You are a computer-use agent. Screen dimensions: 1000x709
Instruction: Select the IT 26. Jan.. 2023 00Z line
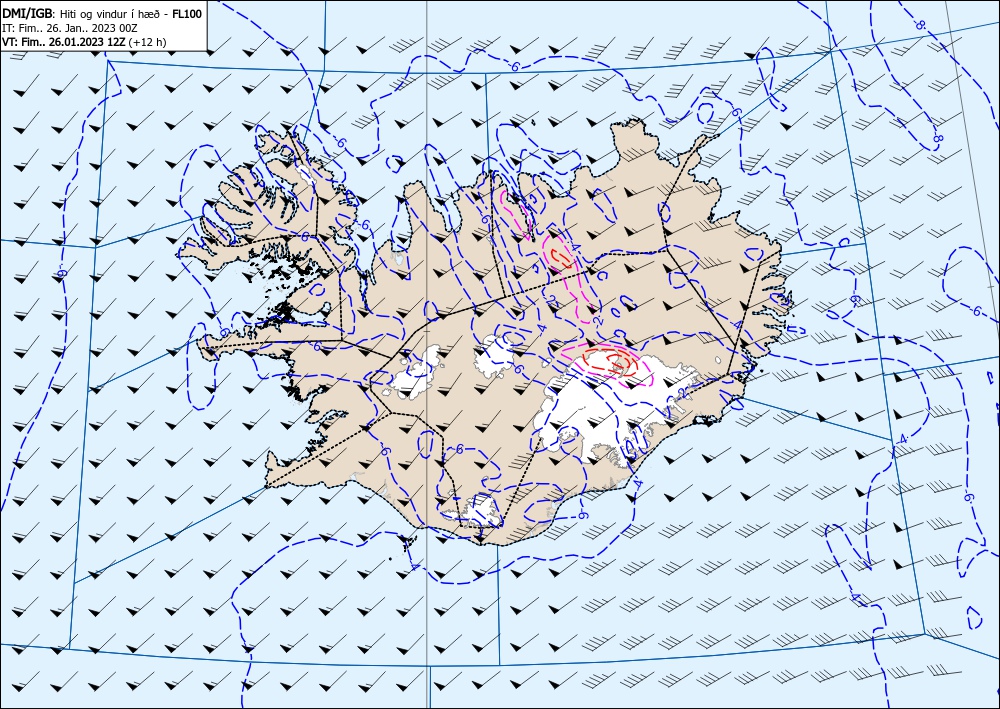tap(70, 28)
